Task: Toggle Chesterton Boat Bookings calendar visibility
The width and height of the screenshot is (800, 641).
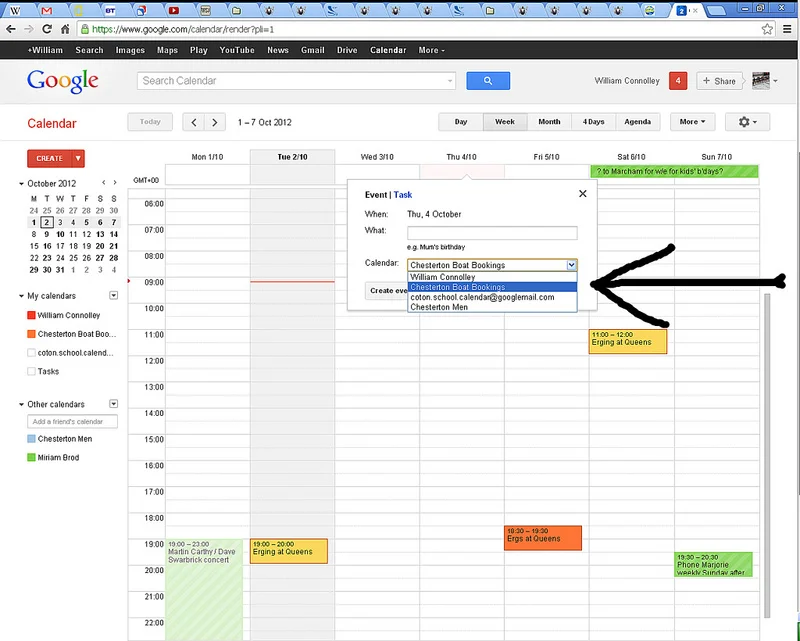Action: click(x=31, y=334)
